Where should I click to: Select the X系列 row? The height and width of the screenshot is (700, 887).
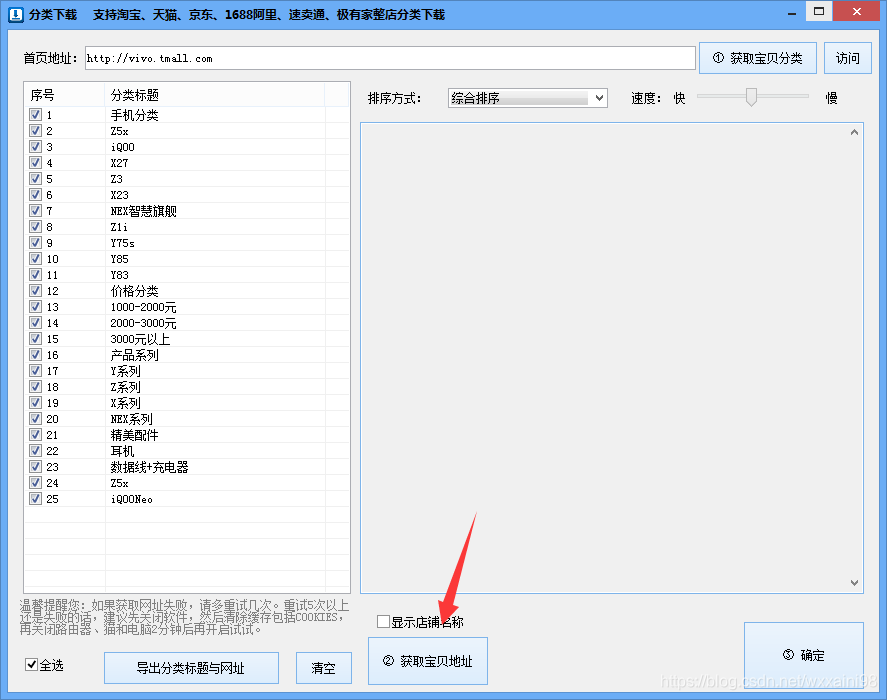[187, 403]
